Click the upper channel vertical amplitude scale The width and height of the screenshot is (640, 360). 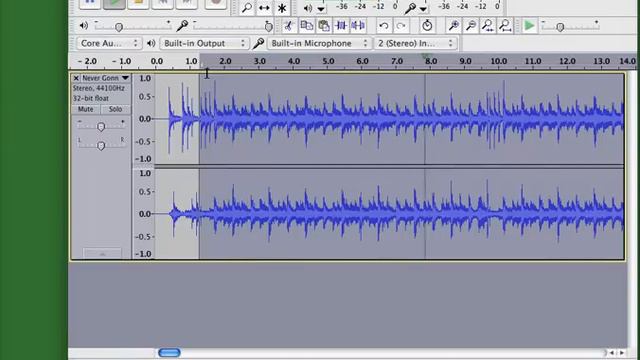[144, 118]
